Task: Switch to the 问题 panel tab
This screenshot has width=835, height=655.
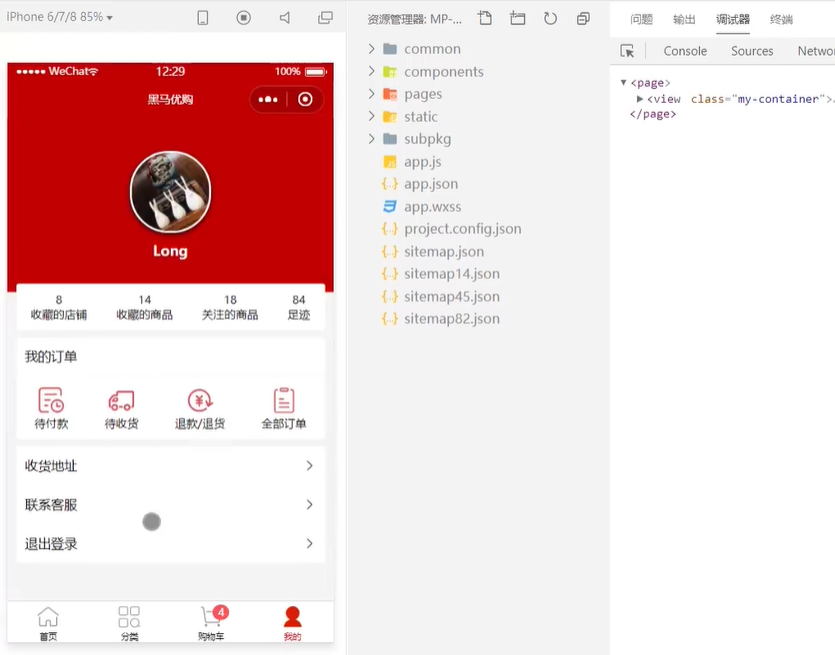Action: pos(641,20)
